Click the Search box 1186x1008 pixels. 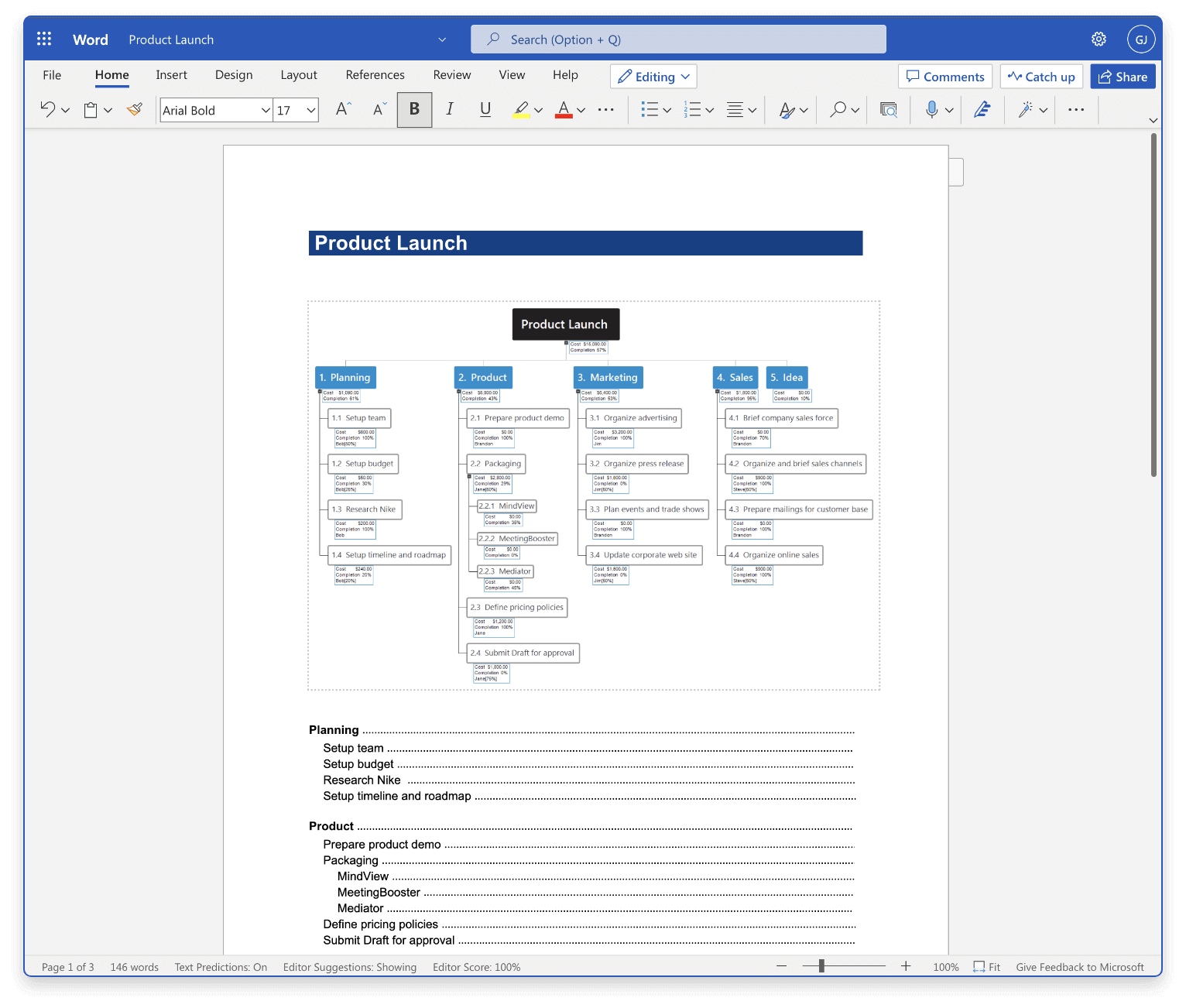(x=678, y=39)
